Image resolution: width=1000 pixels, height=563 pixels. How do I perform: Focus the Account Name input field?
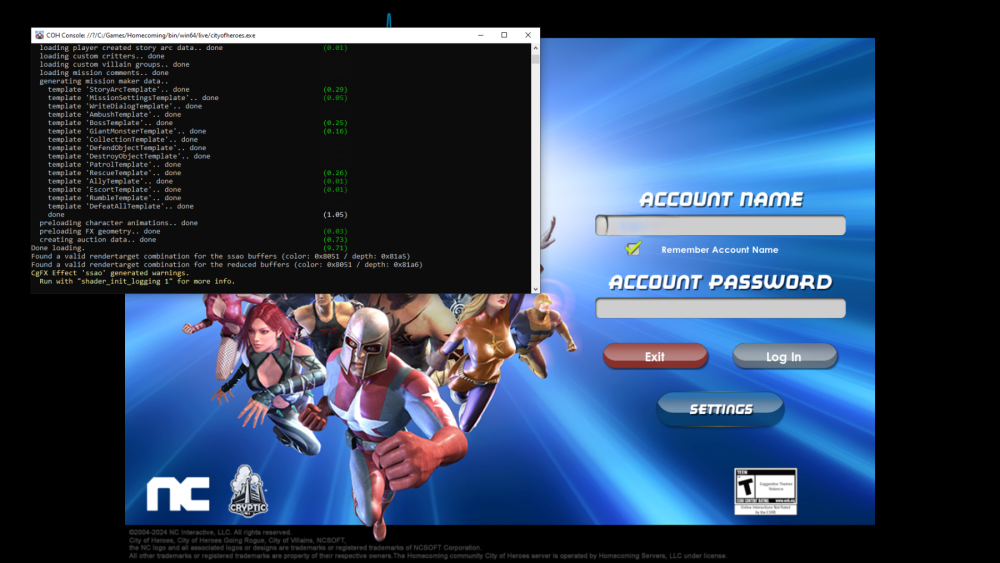point(720,225)
